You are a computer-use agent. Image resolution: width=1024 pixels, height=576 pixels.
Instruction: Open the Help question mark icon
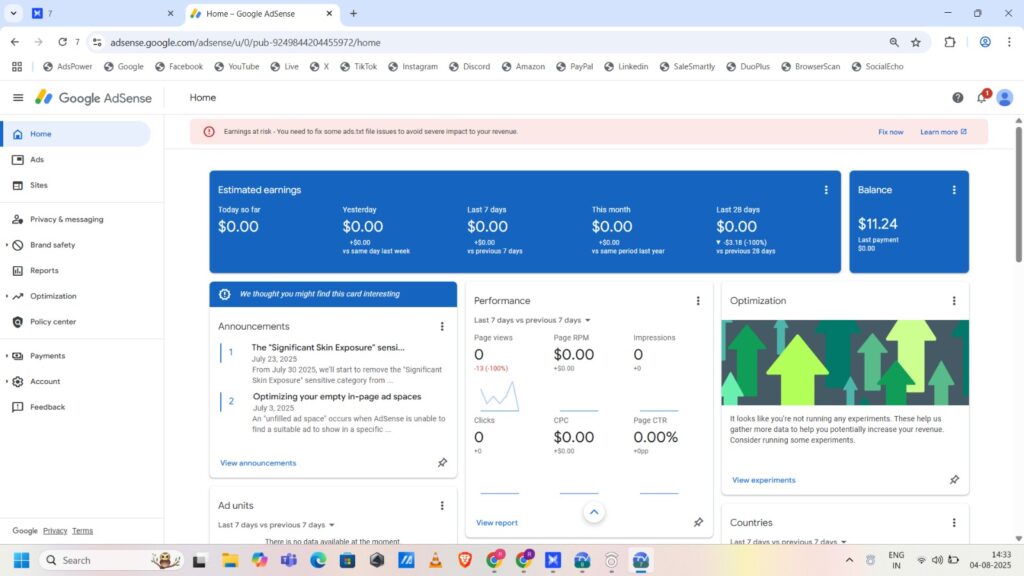(x=957, y=97)
